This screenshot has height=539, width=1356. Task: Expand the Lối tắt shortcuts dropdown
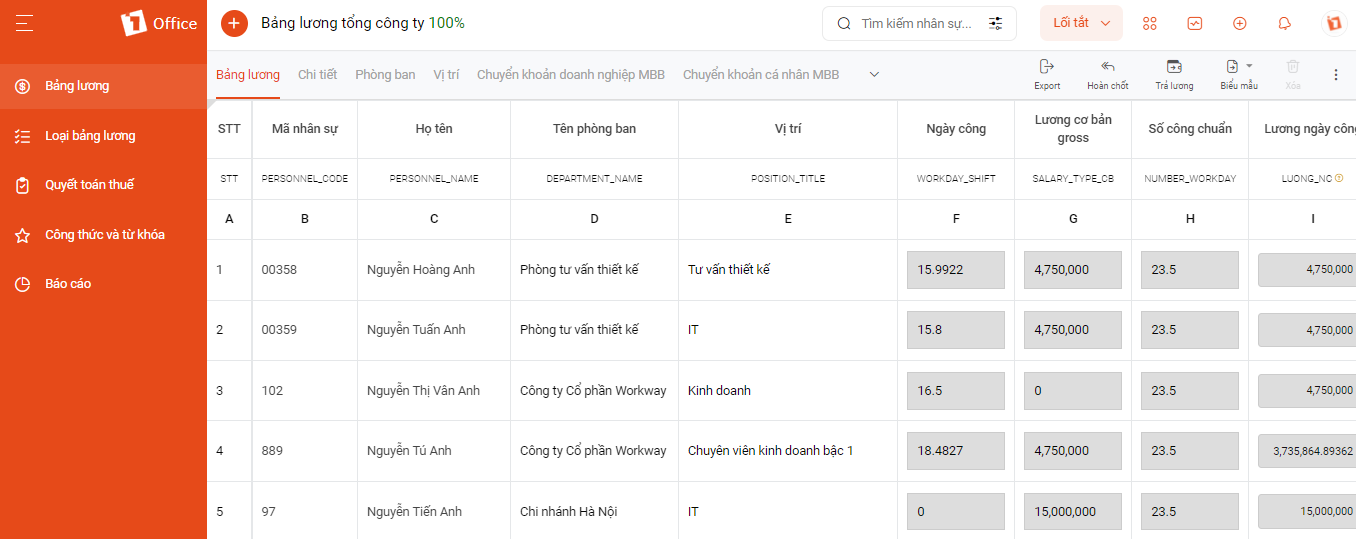pos(1081,23)
